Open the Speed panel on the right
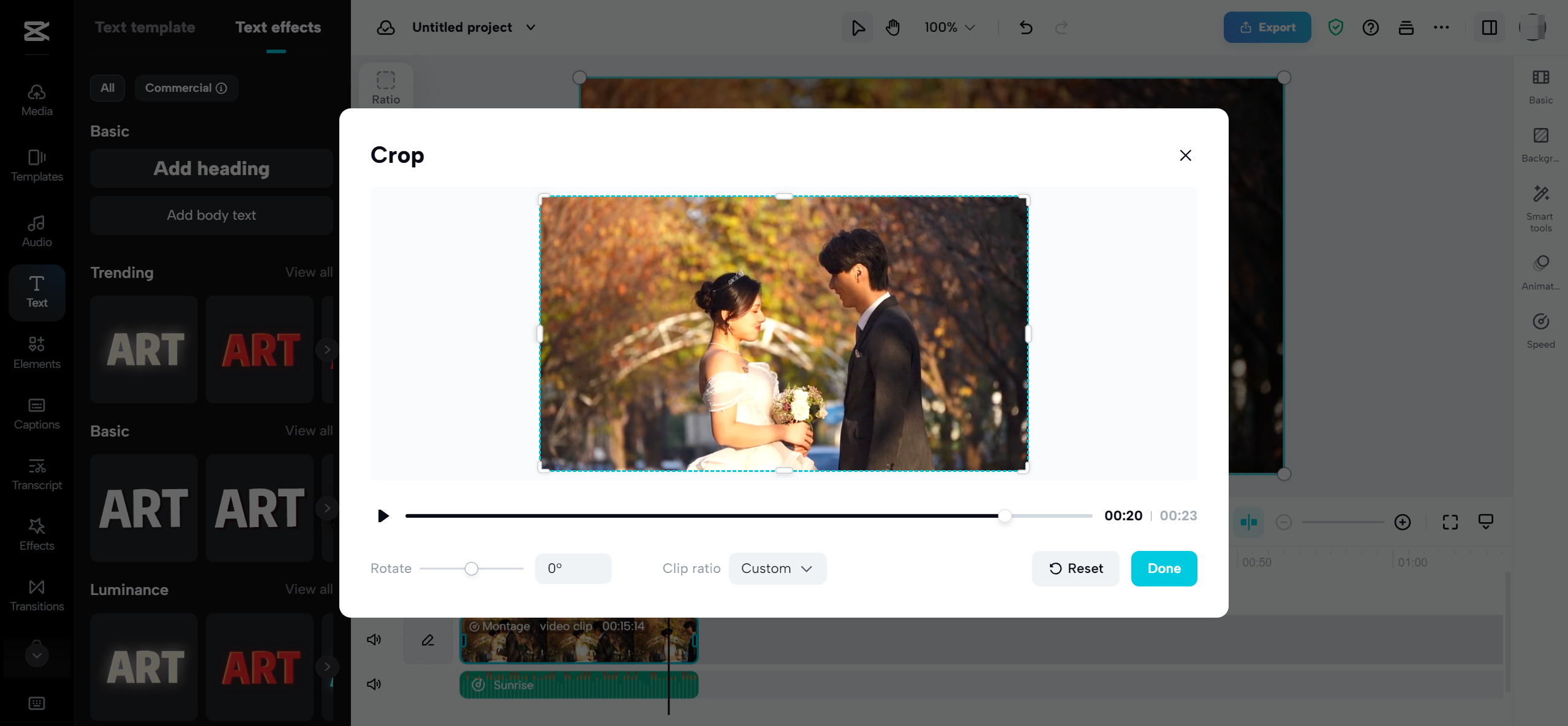The width and height of the screenshot is (1568, 726). [1540, 329]
